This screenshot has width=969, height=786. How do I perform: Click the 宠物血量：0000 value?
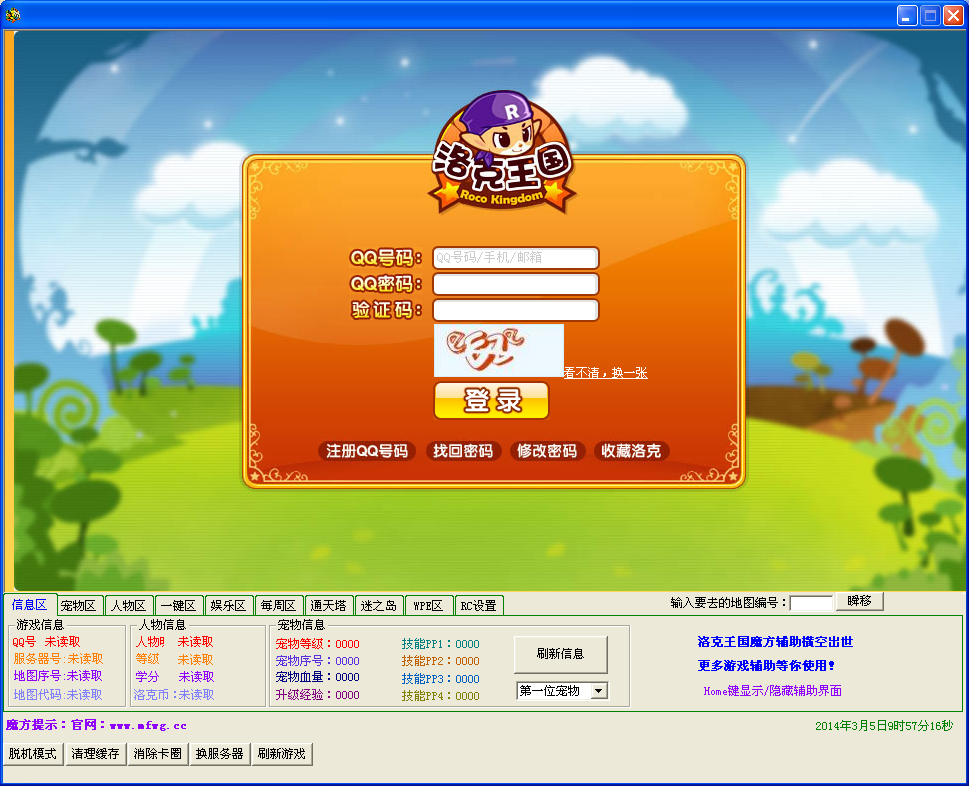[318, 677]
